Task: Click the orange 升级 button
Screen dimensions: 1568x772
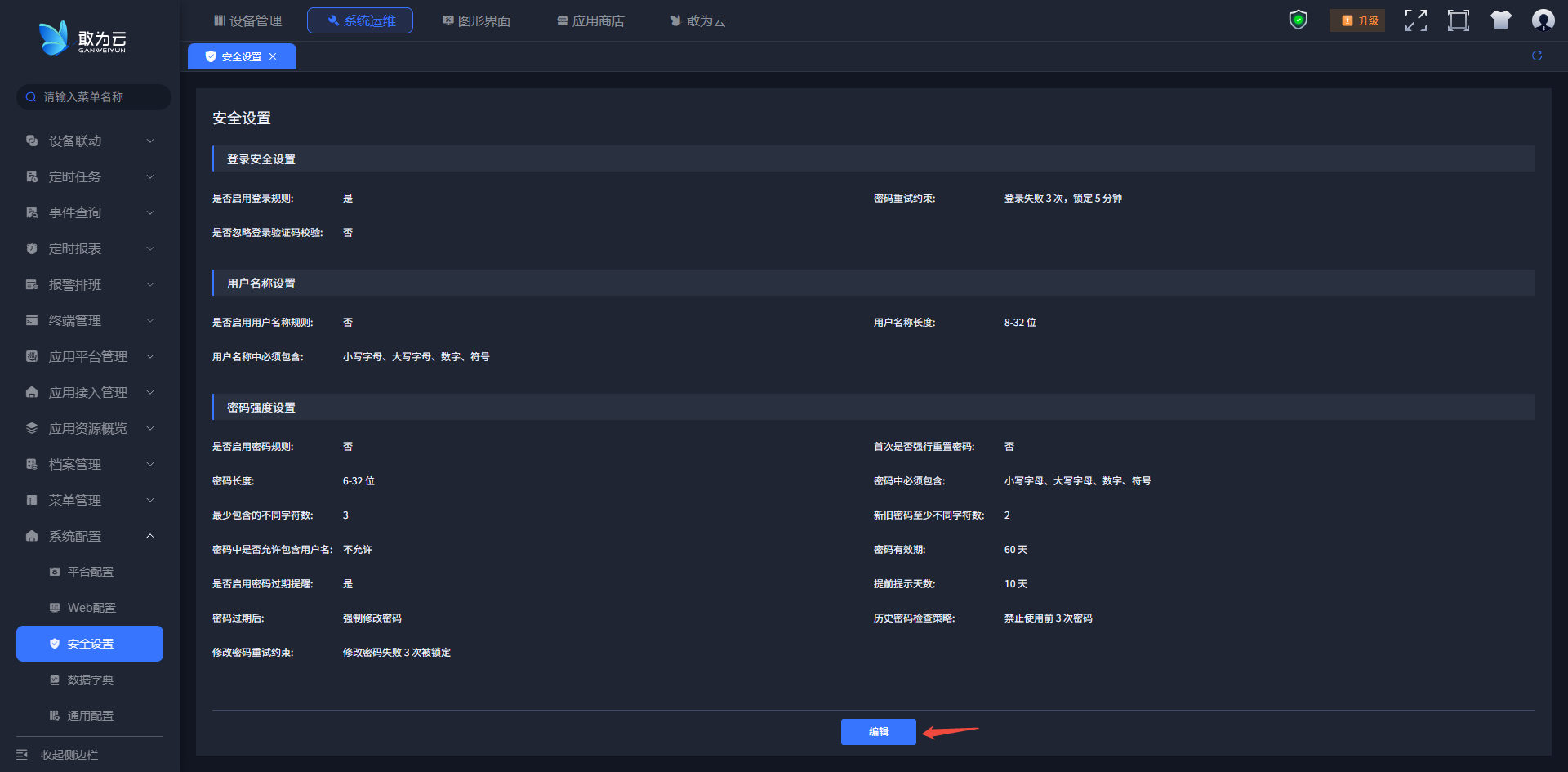Action: [1359, 20]
